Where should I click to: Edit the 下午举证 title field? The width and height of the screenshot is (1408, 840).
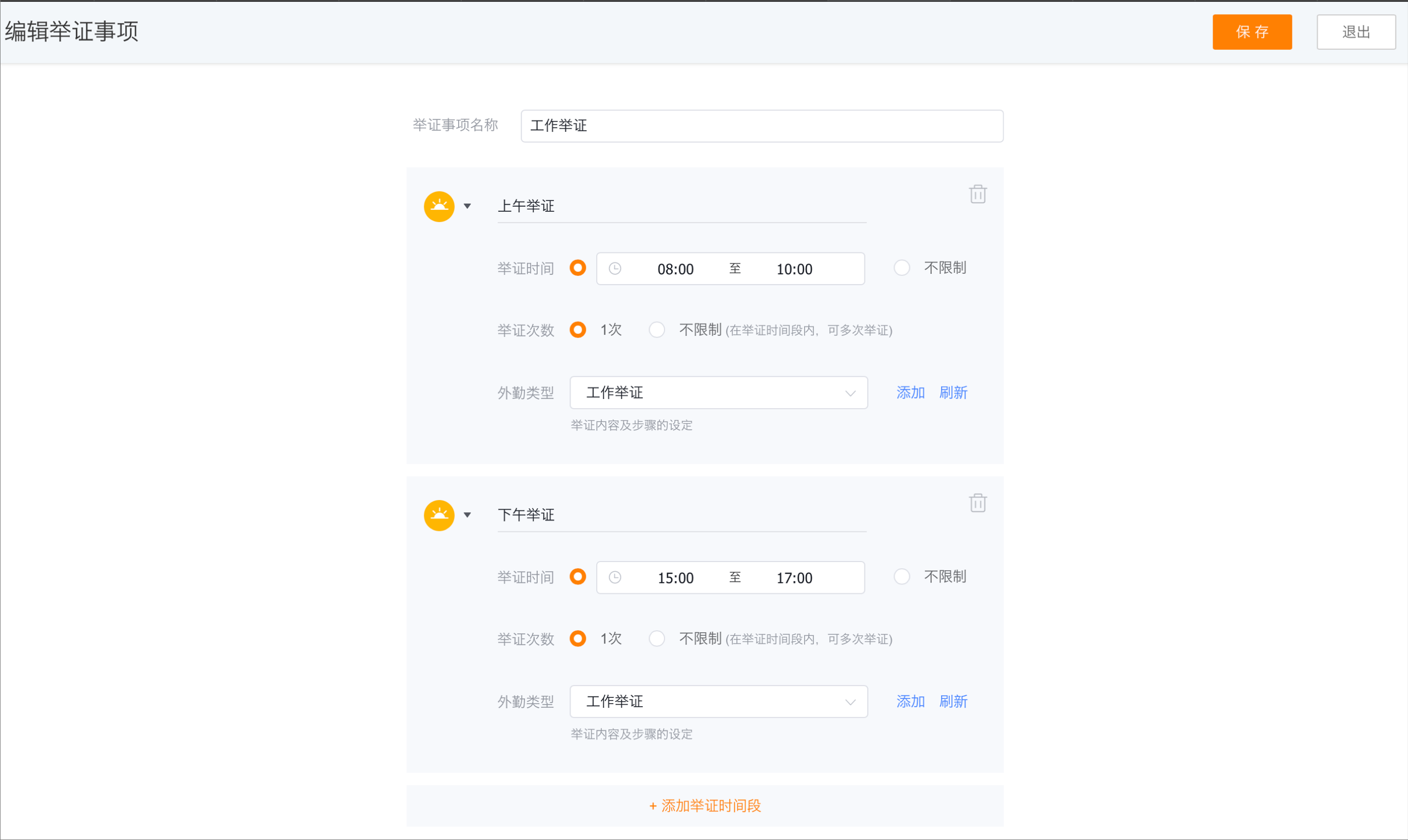[x=682, y=516]
